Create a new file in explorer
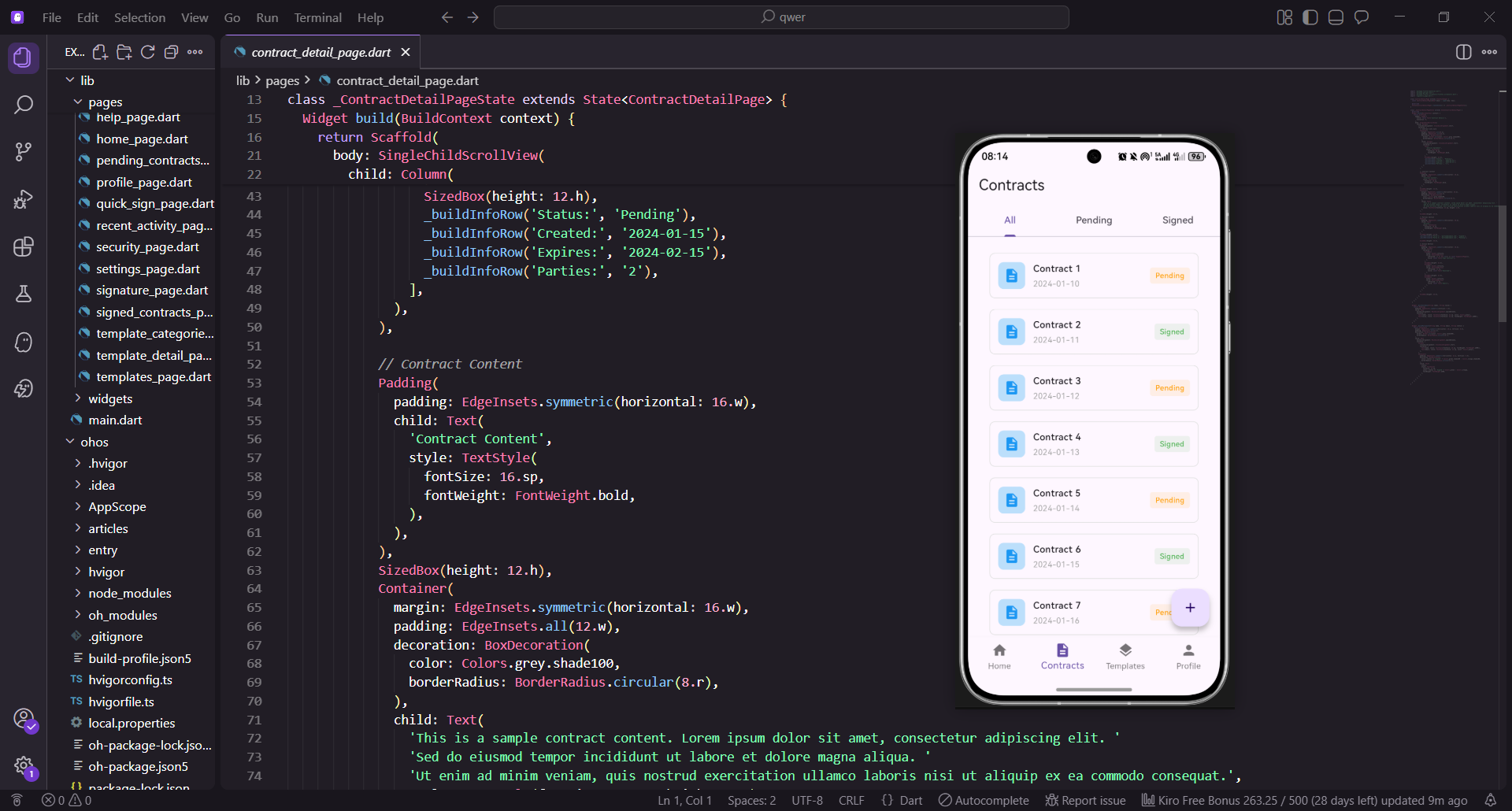This screenshot has width=1512, height=811. 100,52
